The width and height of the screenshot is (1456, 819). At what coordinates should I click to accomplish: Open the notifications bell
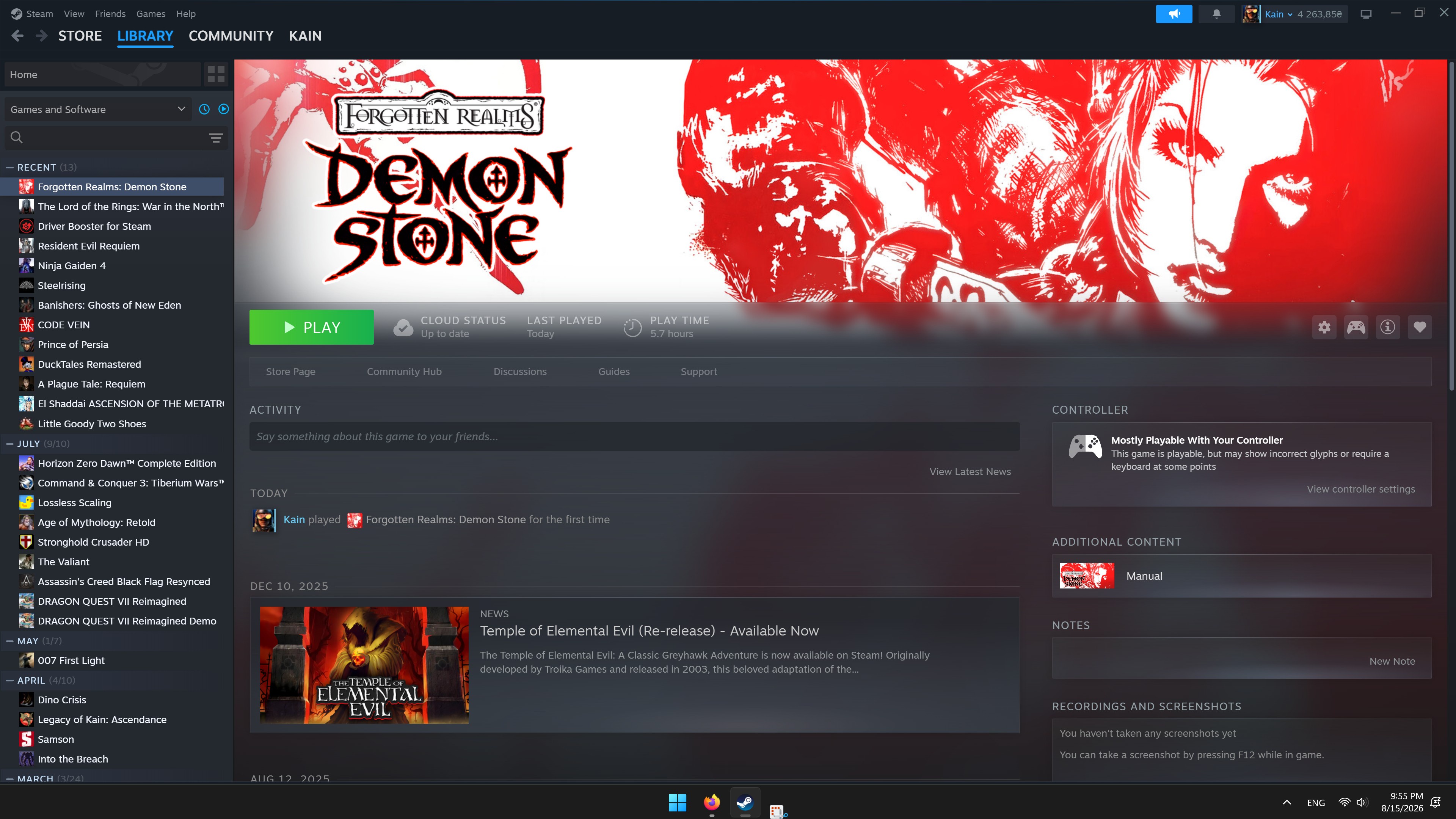tap(1216, 14)
